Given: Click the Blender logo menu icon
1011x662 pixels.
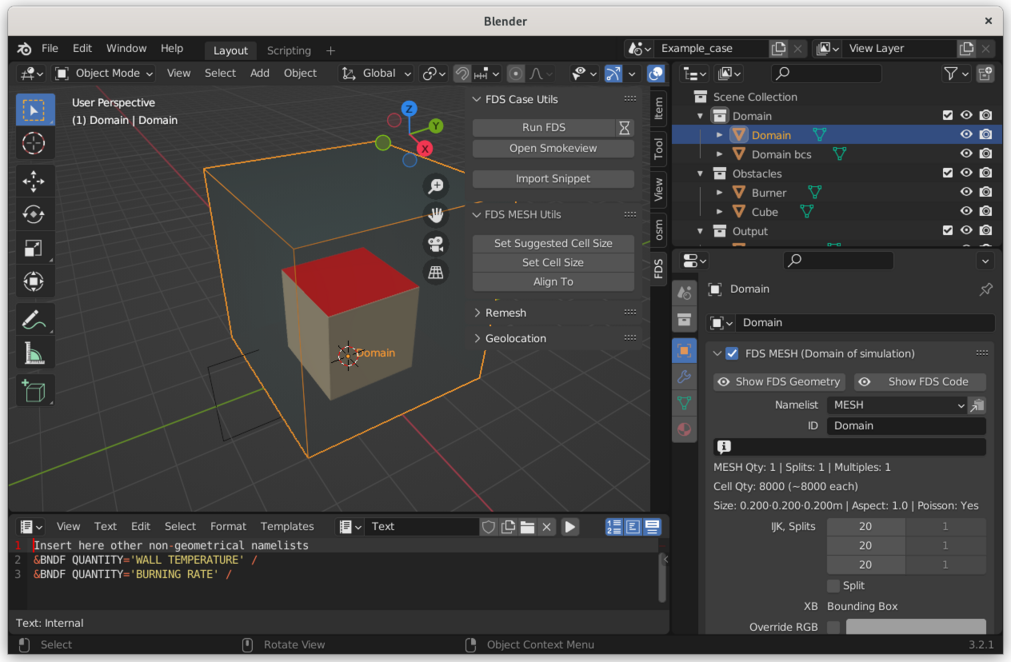Looking at the screenshot, I should pyautogui.click(x=24, y=49).
